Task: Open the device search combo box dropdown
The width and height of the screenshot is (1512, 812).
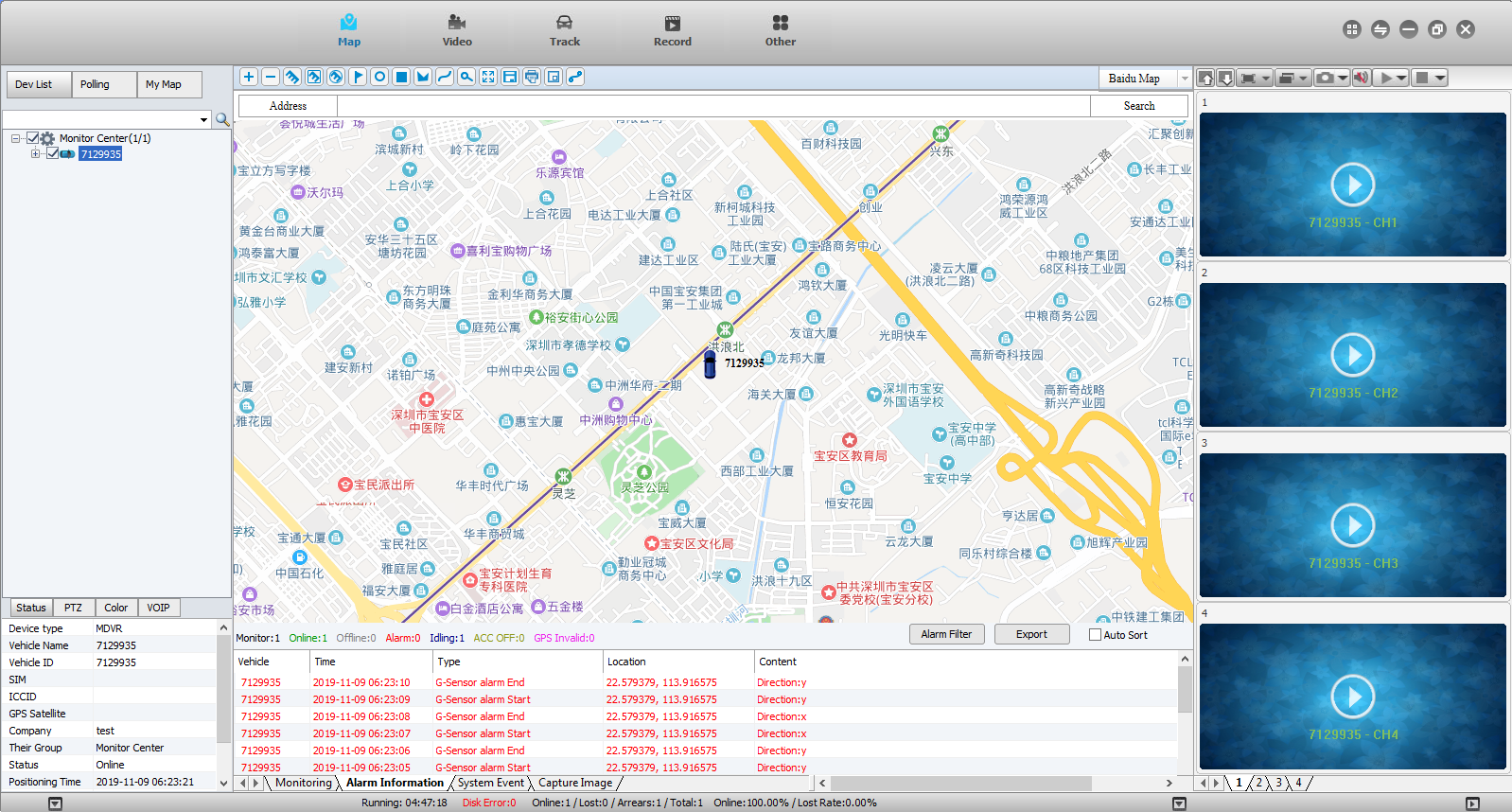Action: (x=203, y=119)
